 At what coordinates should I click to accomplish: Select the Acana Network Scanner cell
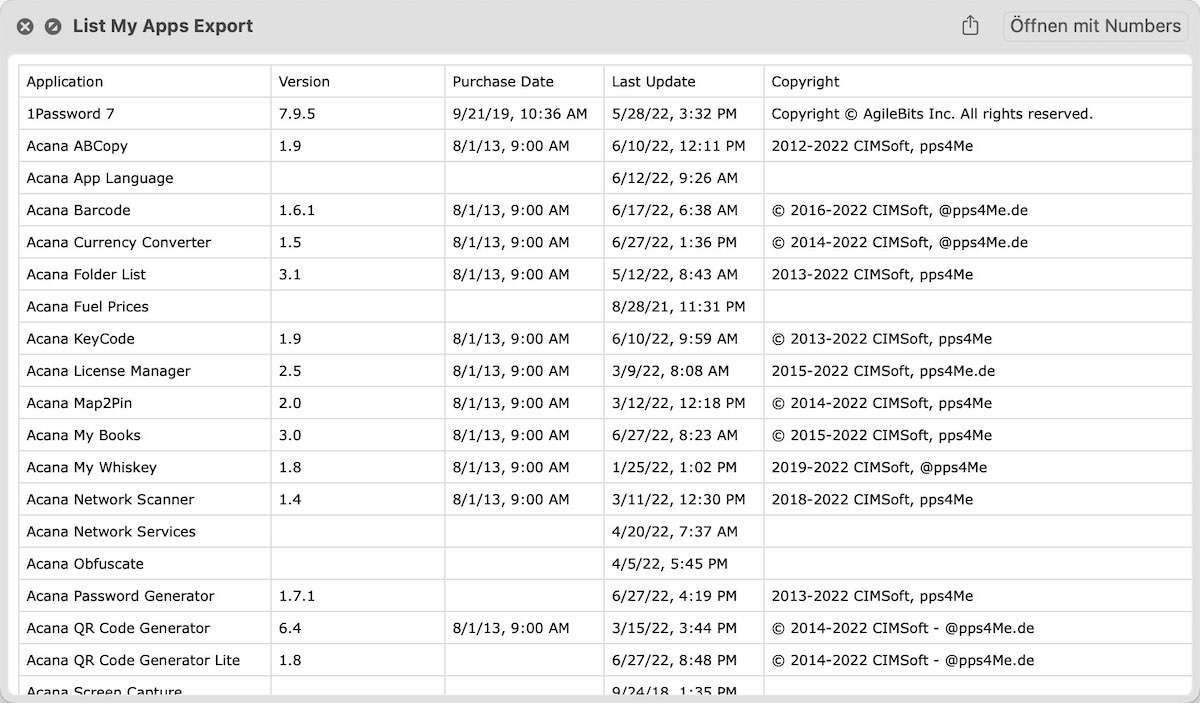(145, 499)
